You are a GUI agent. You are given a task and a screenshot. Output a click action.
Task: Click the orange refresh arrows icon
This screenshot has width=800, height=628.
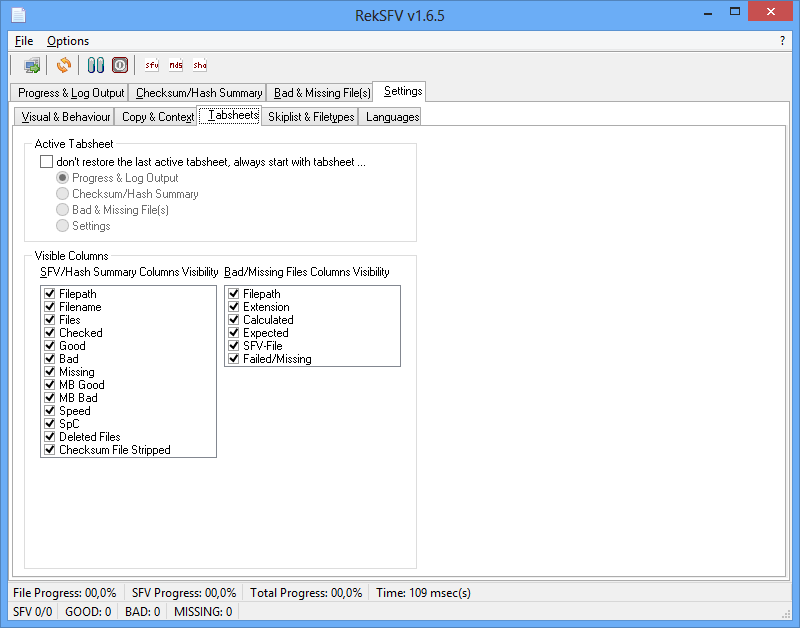tap(64, 65)
